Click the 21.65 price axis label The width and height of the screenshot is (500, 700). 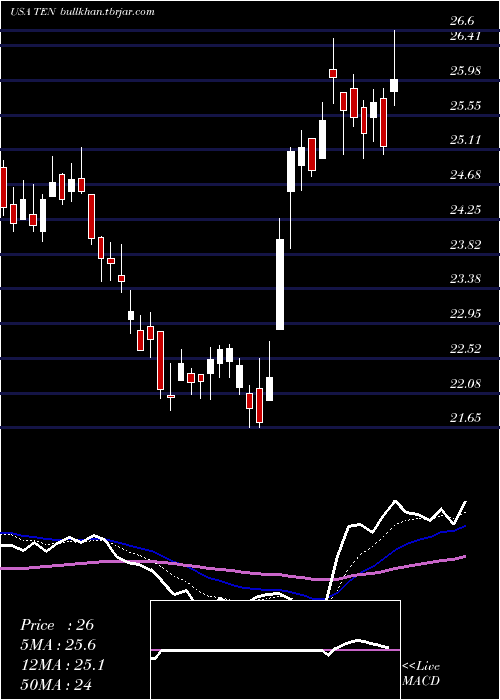tap(466, 417)
